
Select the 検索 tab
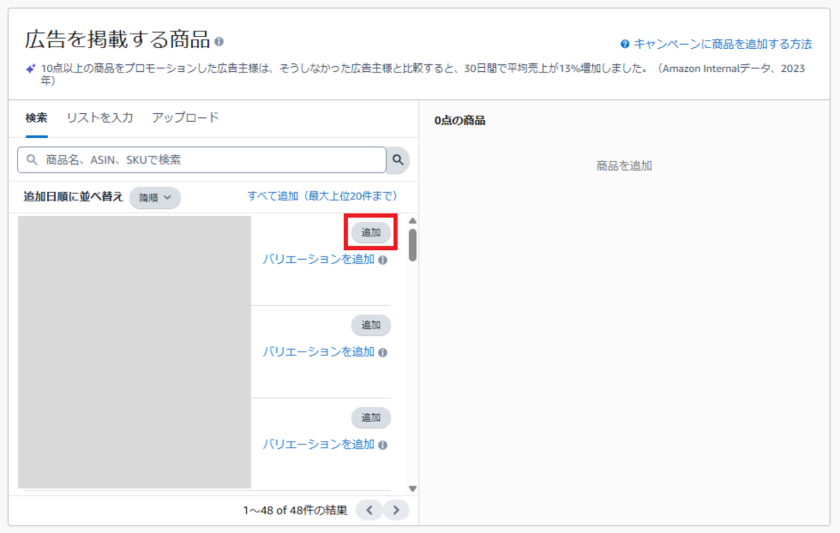pyautogui.click(x=36, y=118)
